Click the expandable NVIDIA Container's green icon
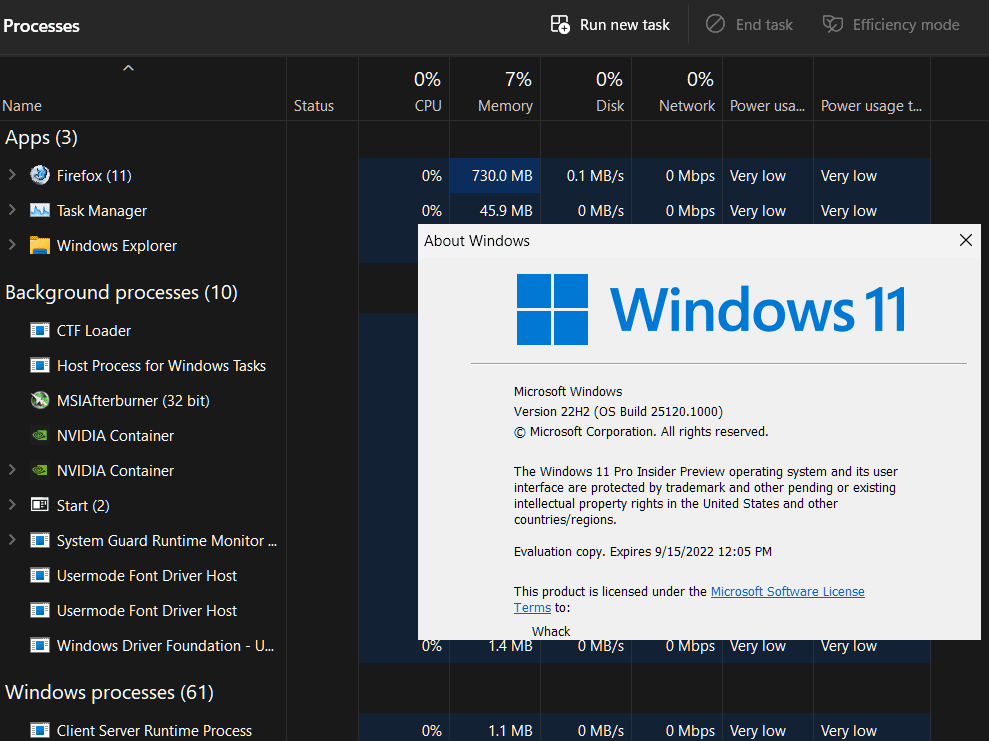989x741 pixels. tap(40, 470)
